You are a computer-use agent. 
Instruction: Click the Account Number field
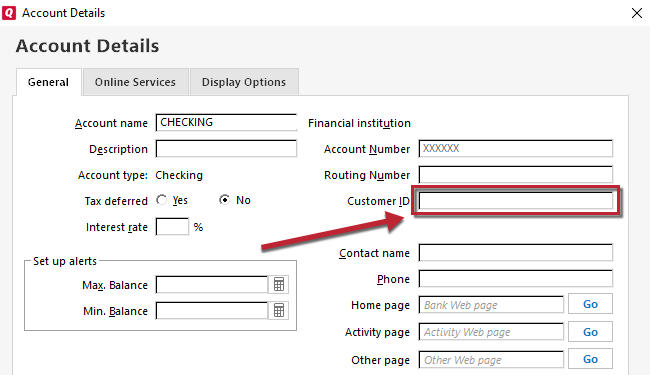[516, 148]
